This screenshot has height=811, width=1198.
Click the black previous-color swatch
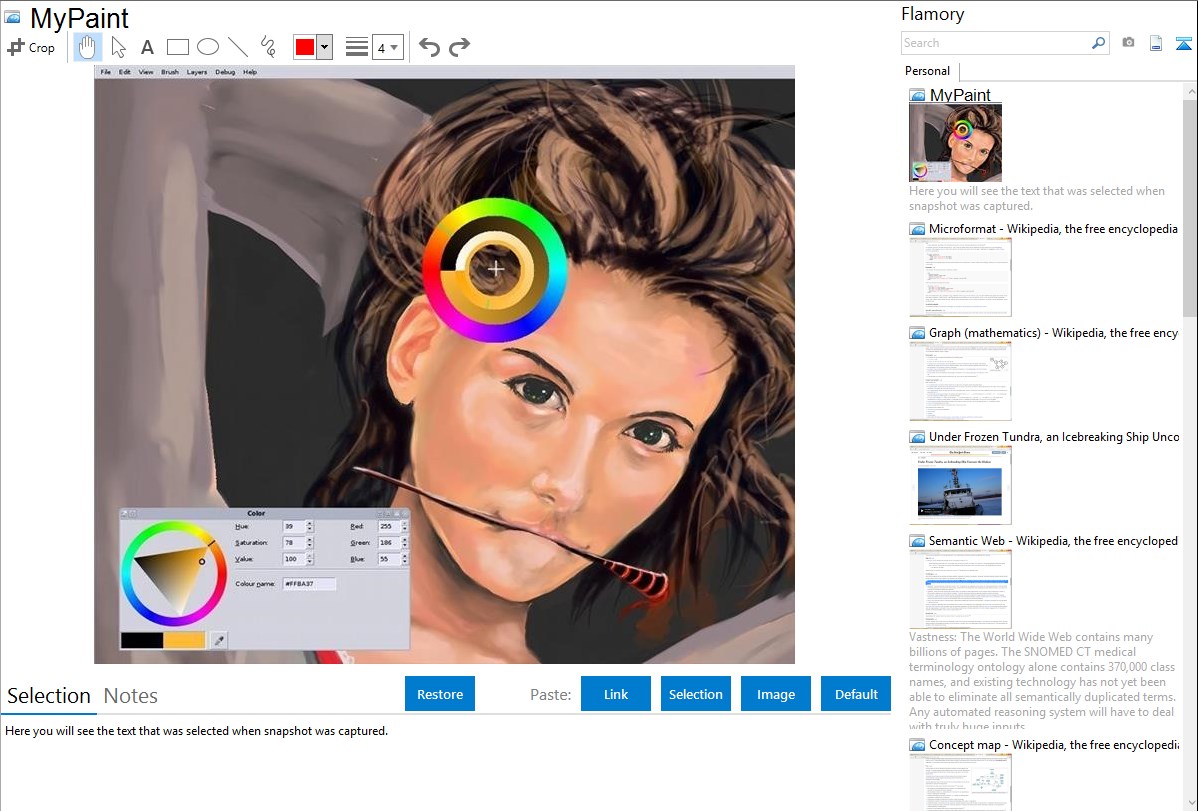(x=142, y=641)
